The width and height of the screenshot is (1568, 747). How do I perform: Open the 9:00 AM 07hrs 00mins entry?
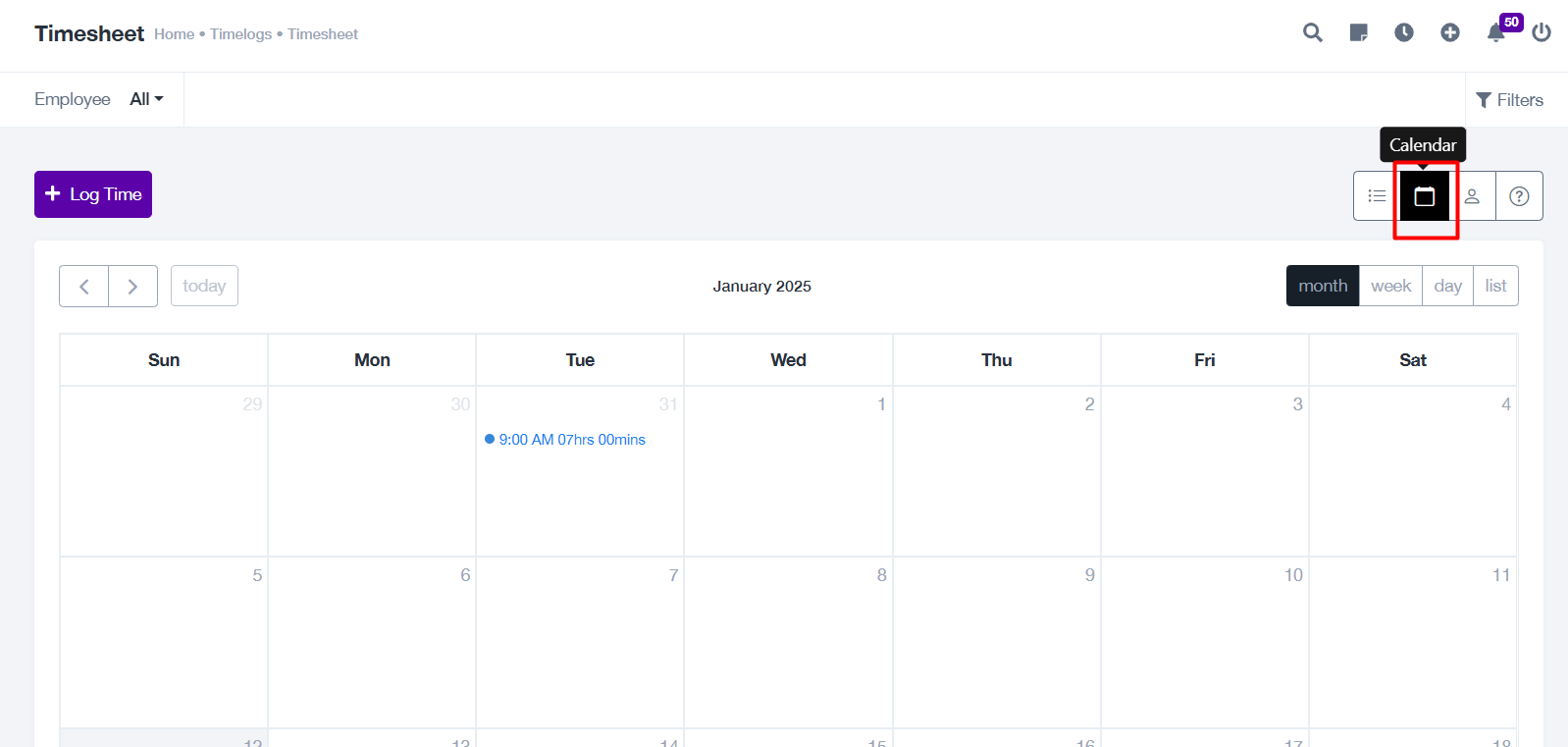(x=565, y=440)
